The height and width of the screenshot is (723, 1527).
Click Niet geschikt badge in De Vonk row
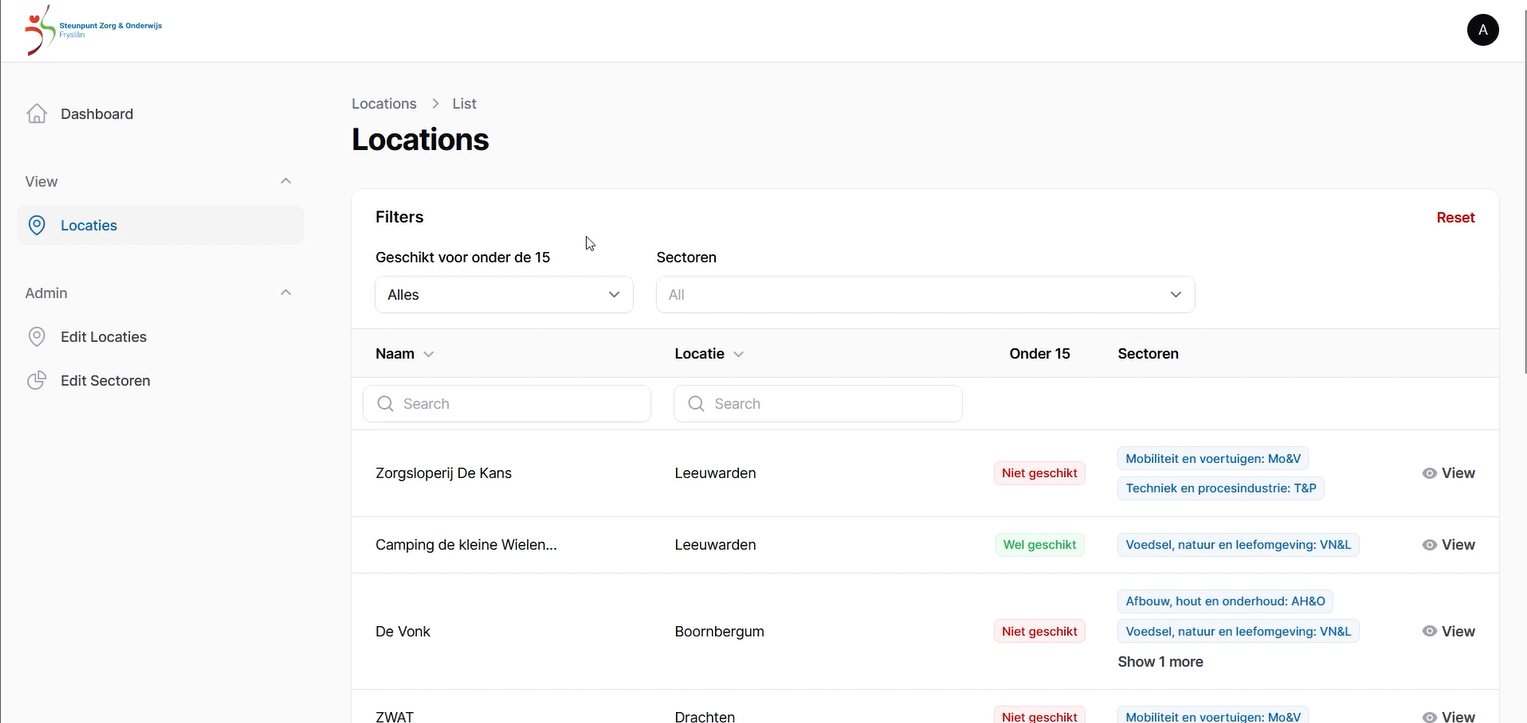coord(1039,631)
